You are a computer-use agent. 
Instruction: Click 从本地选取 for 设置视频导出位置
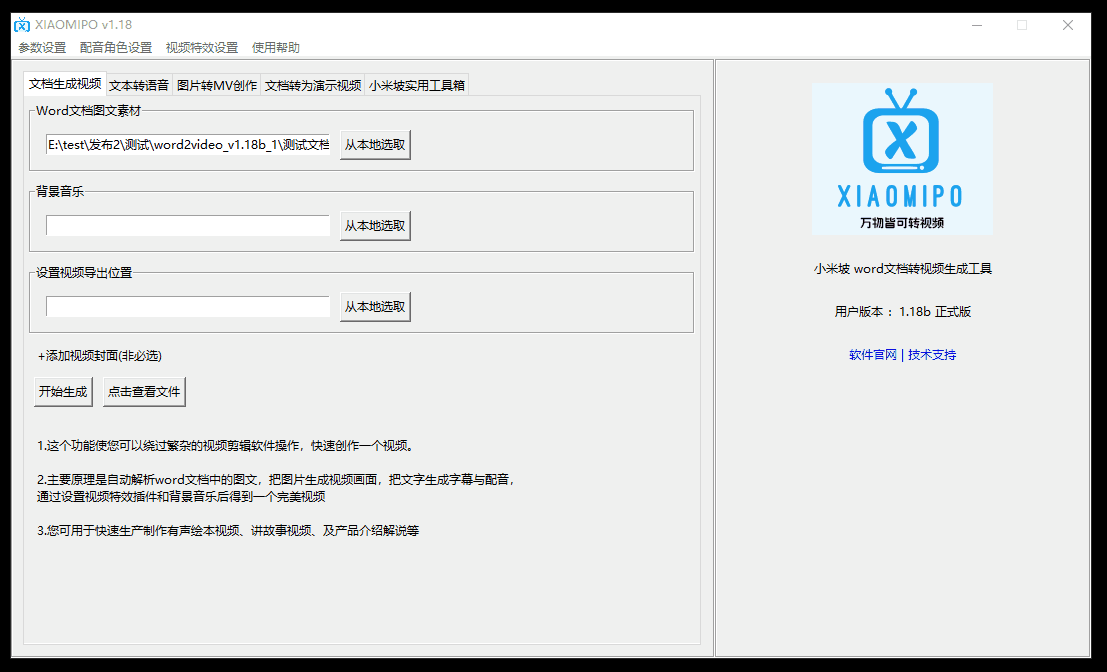click(x=375, y=307)
